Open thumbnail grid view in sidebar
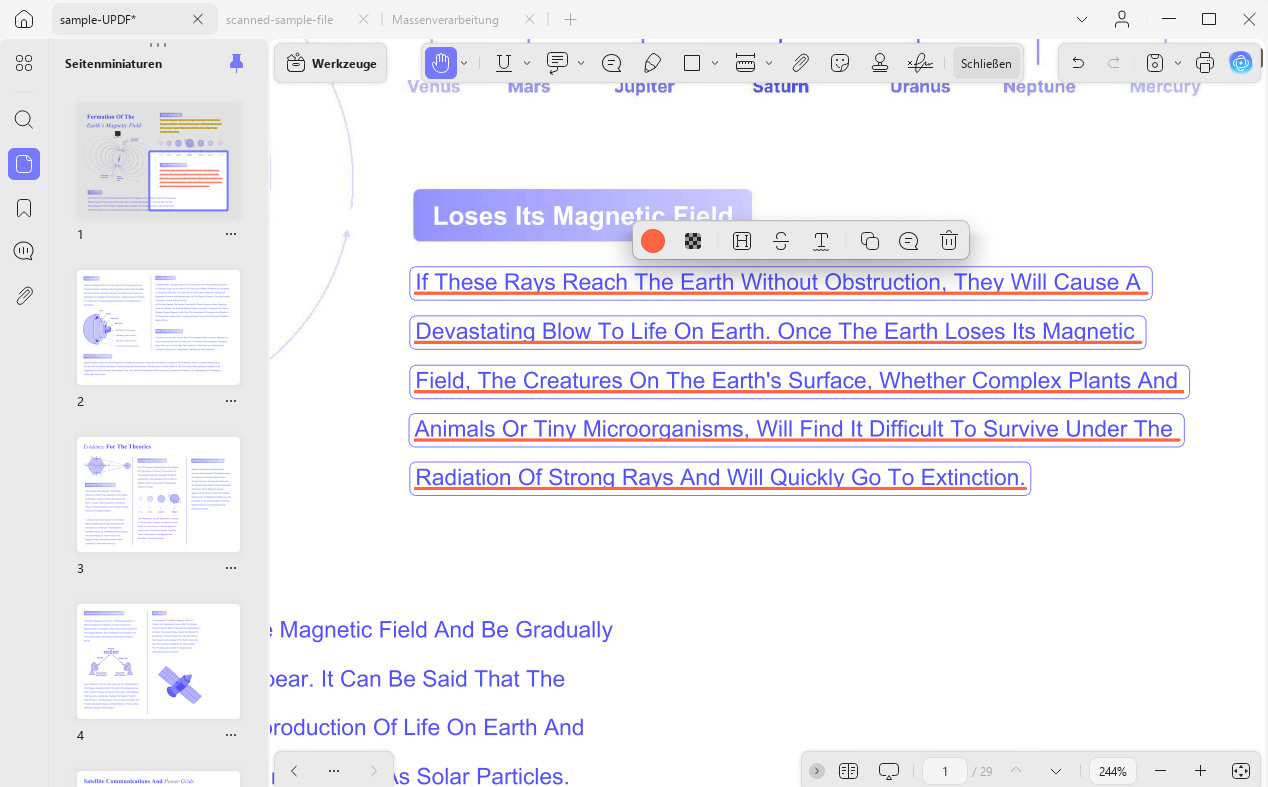This screenshot has width=1268, height=787. point(24,63)
